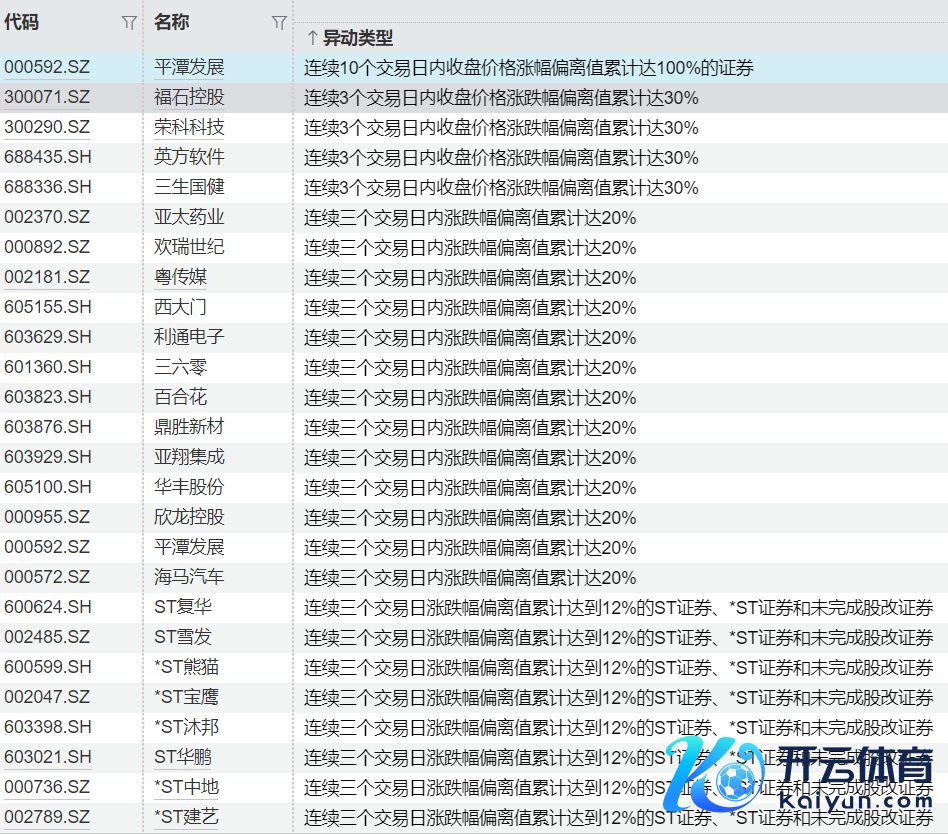Select the 100% deviation type cell in first row
This screenshot has width=948, height=834.
[x=528, y=68]
